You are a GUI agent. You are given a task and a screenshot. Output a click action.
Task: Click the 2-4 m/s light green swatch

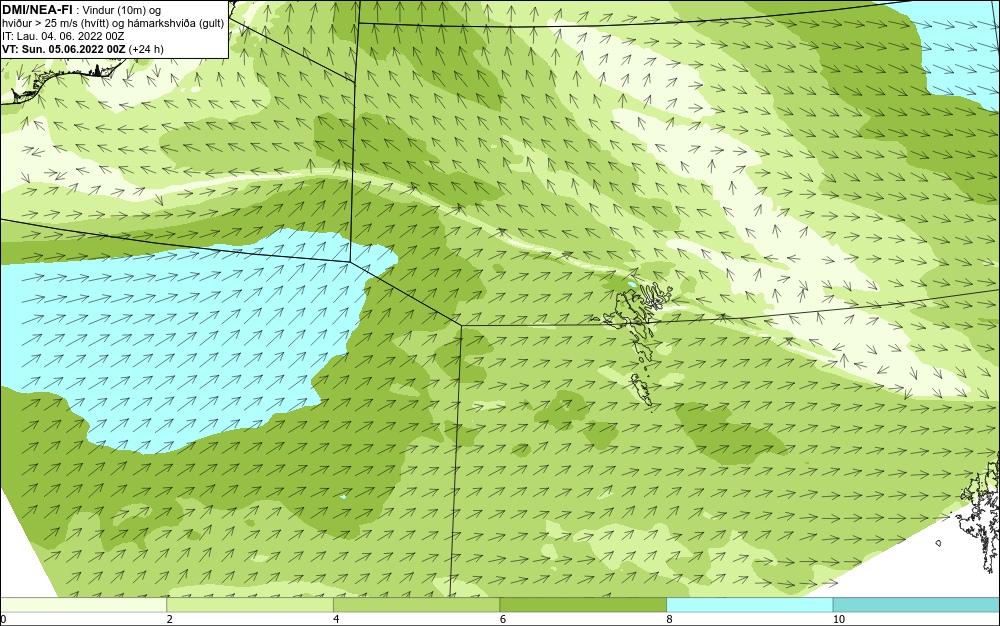250,604
